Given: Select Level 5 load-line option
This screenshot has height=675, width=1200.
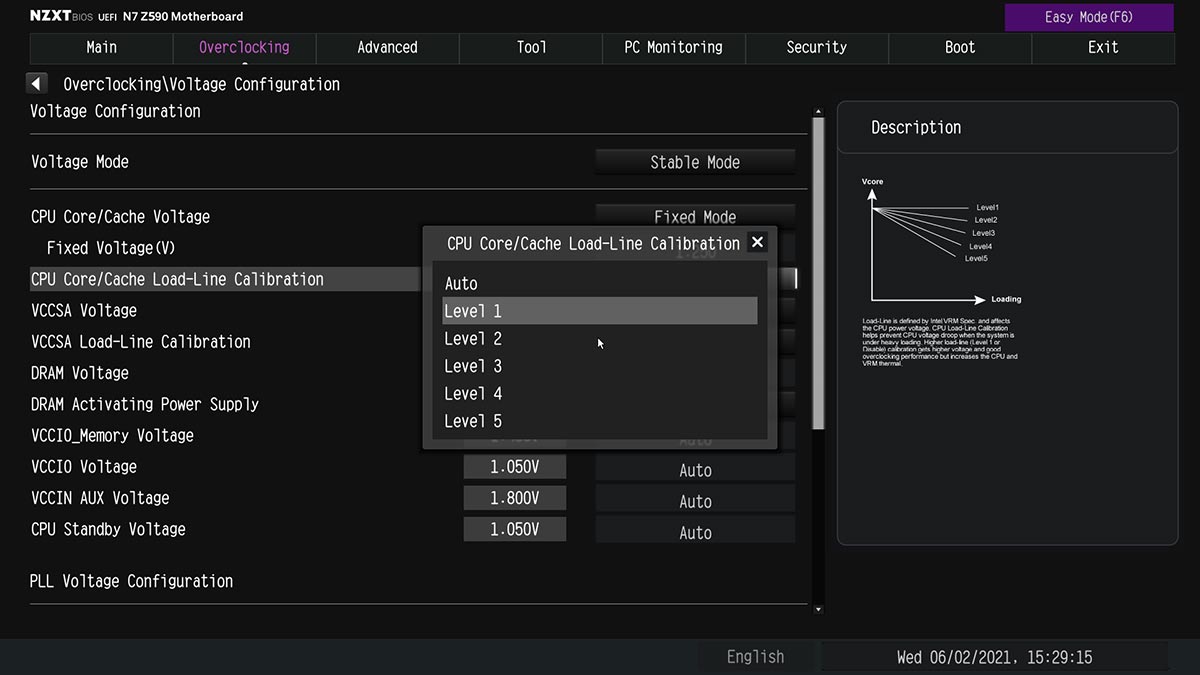Looking at the screenshot, I should coord(600,421).
